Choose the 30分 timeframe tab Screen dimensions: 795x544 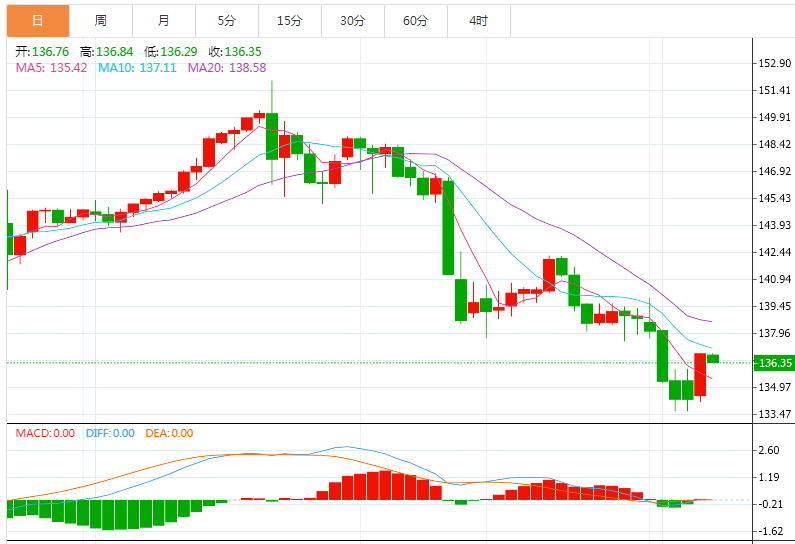click(352, 21)
